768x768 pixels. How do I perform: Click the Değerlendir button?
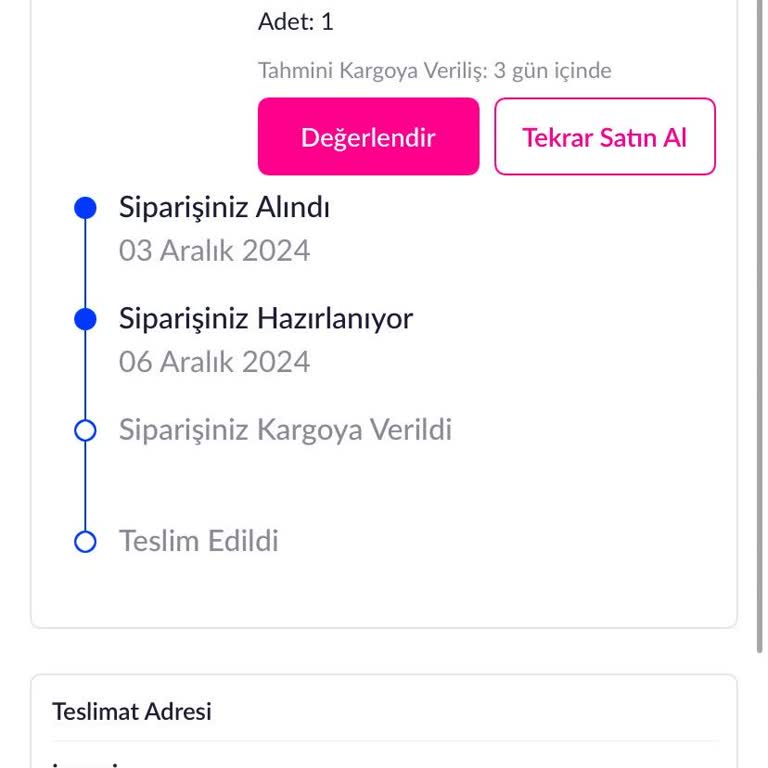(x=368, y=137)
